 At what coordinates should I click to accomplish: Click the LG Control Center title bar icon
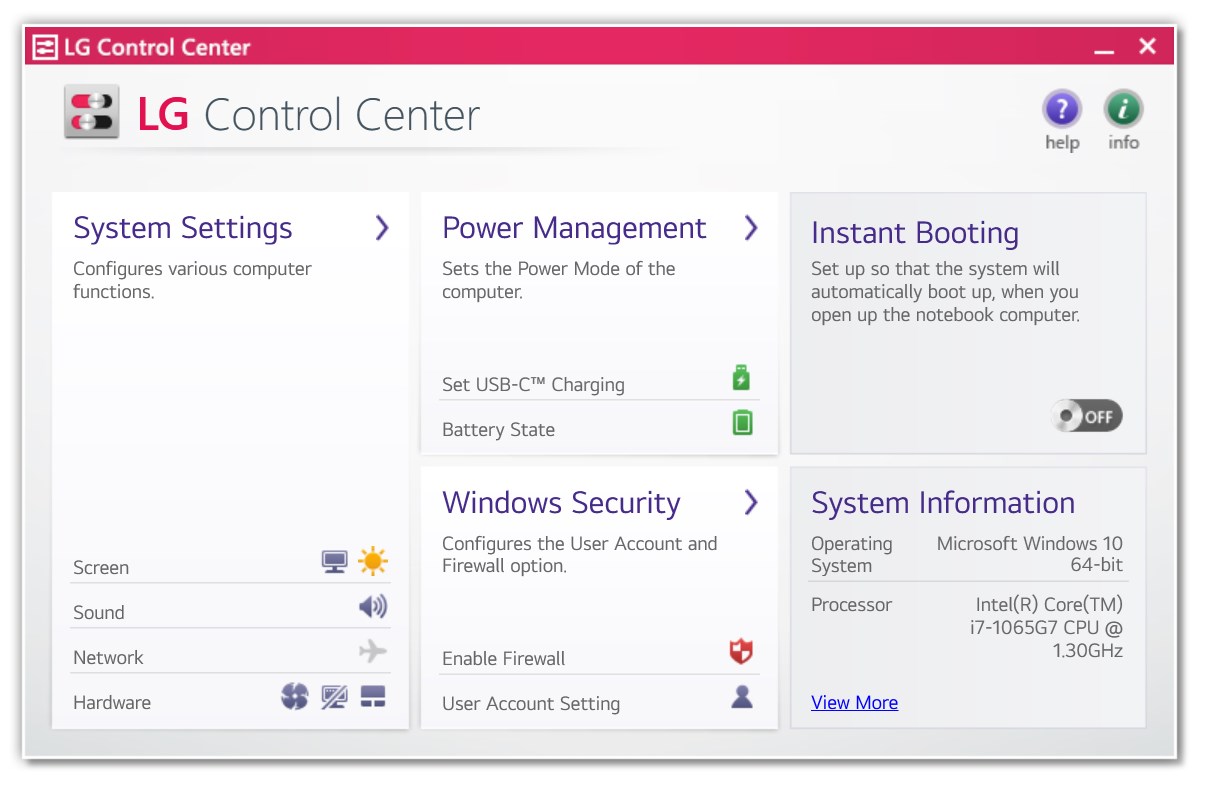click(x=44, y=45)
